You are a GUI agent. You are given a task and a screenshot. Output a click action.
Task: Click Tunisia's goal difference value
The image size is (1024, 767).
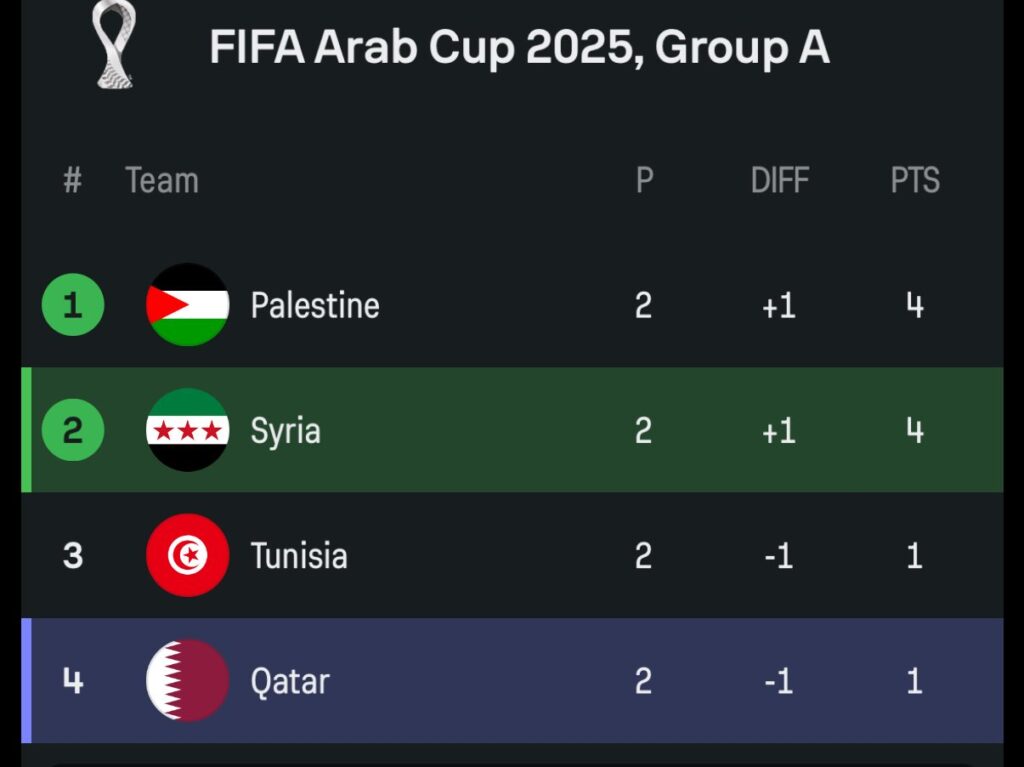point(778,555)
